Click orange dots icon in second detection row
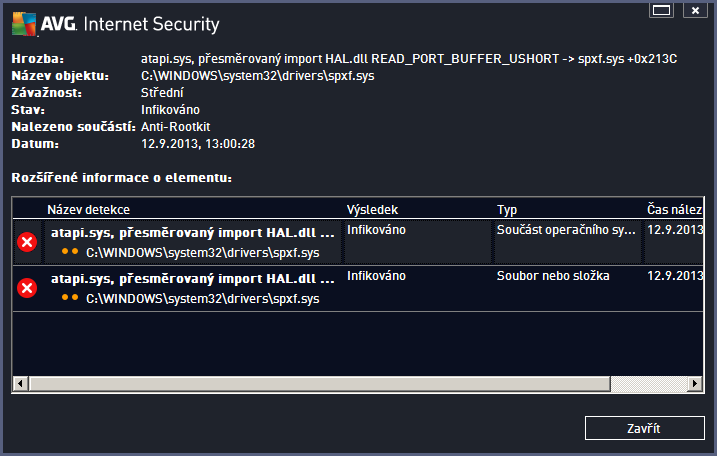Viewport: 717px width, 456px height. (70, 298)
